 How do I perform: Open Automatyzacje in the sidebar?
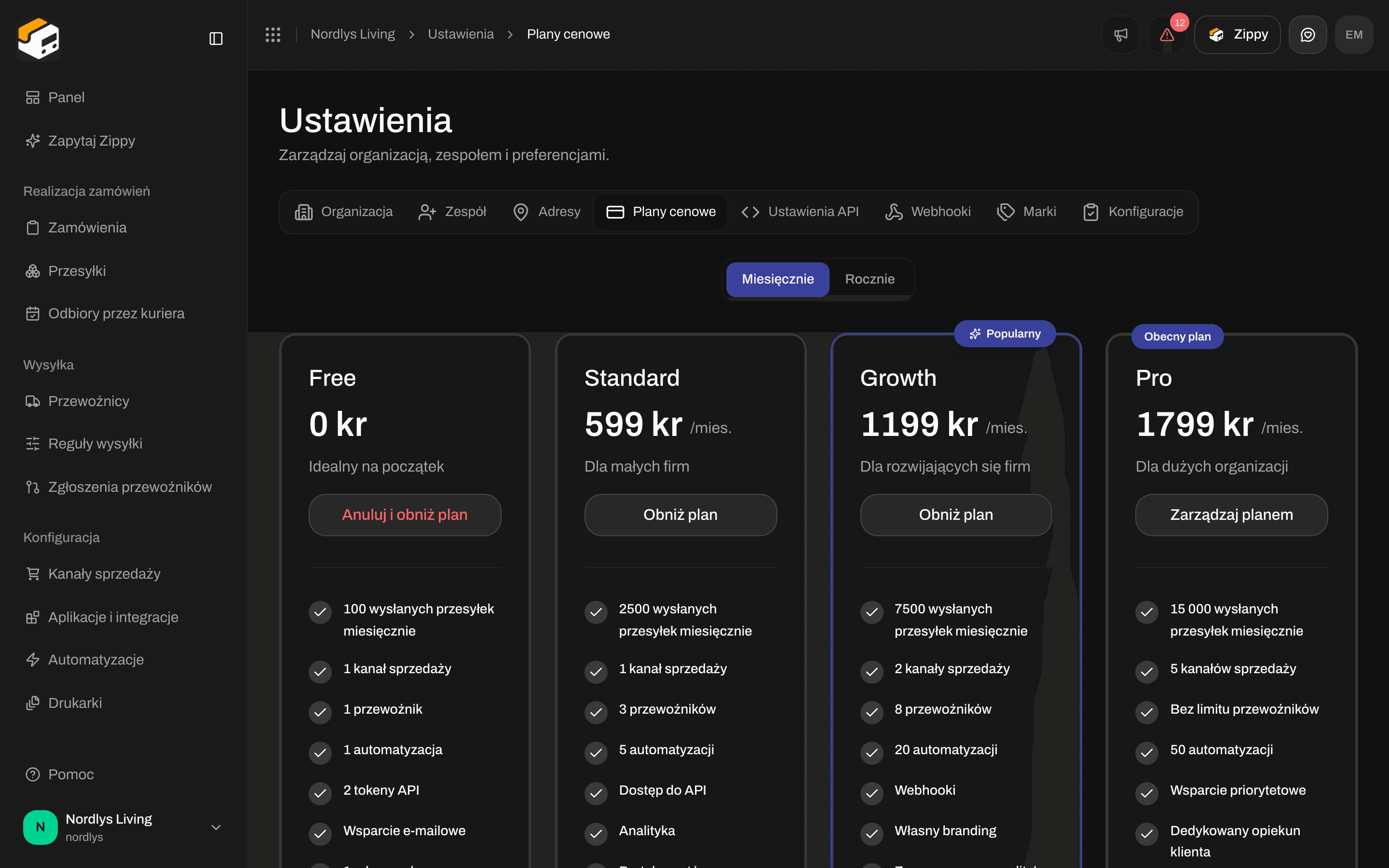point(123,660)
